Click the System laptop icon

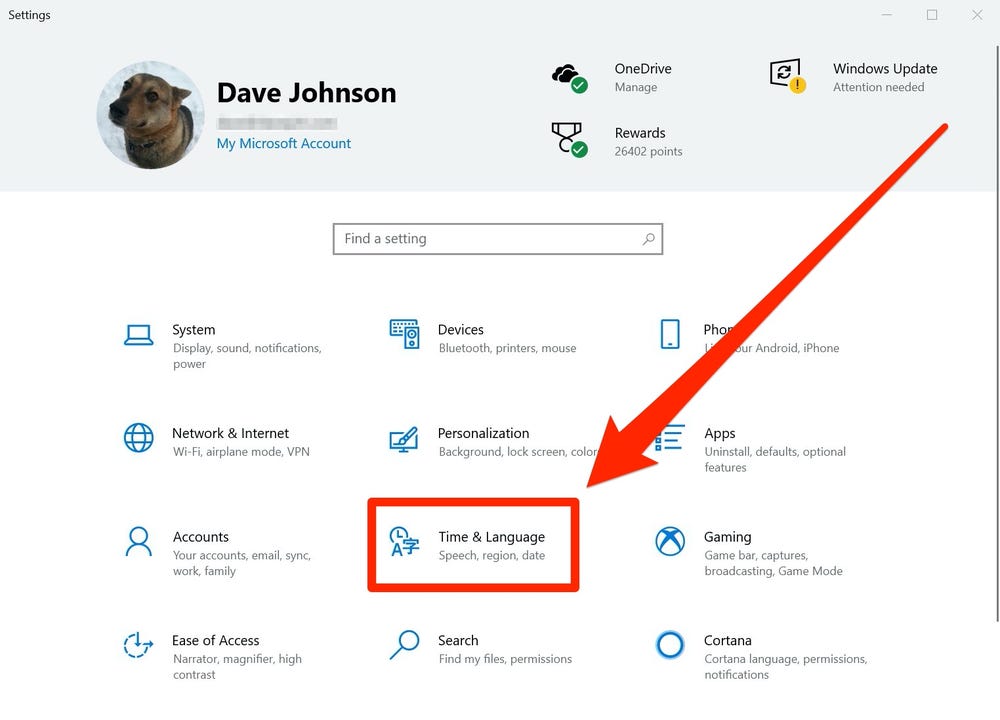tap(138, 335)
